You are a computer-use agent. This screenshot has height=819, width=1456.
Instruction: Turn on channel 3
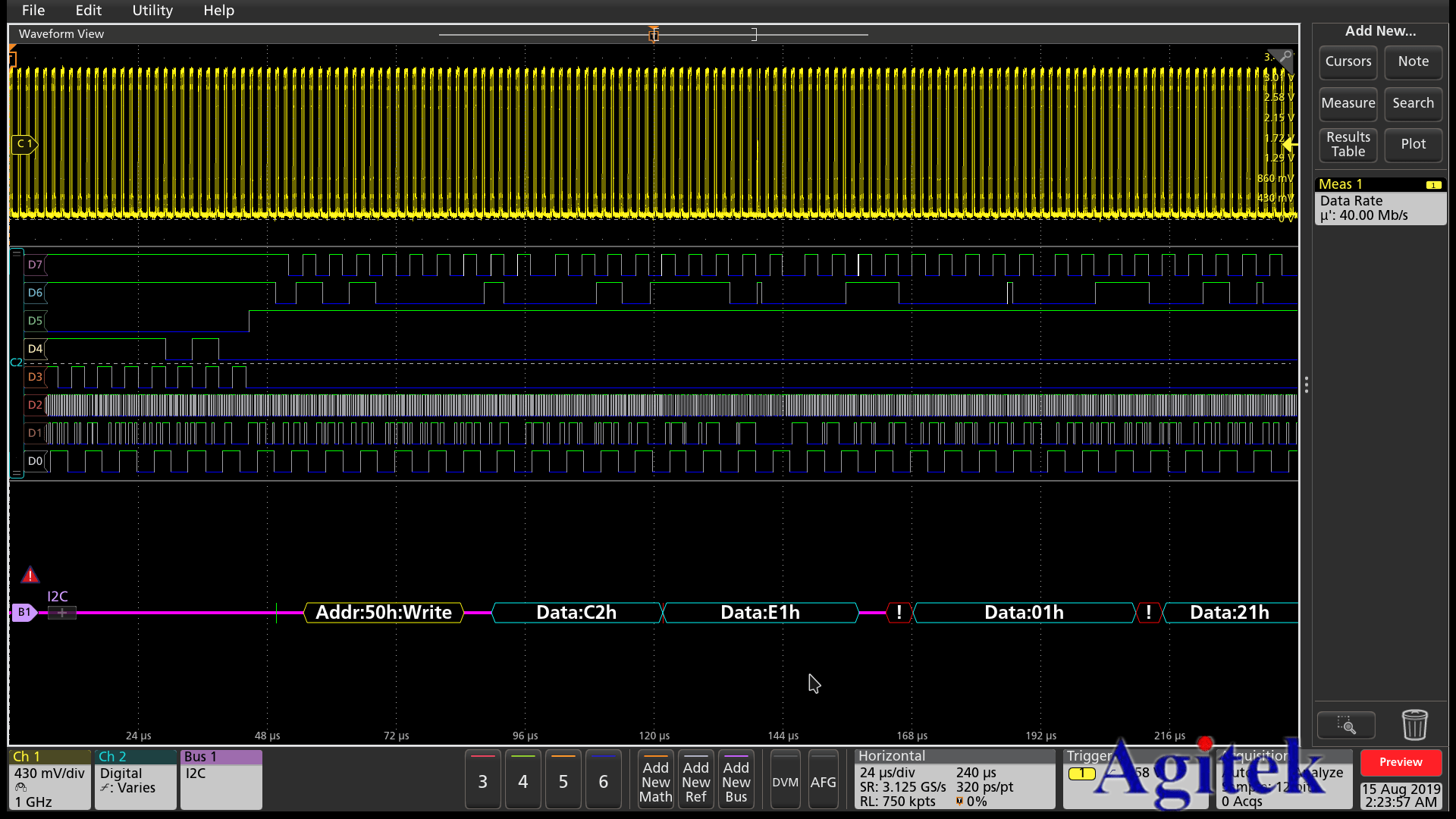[482, 780]
